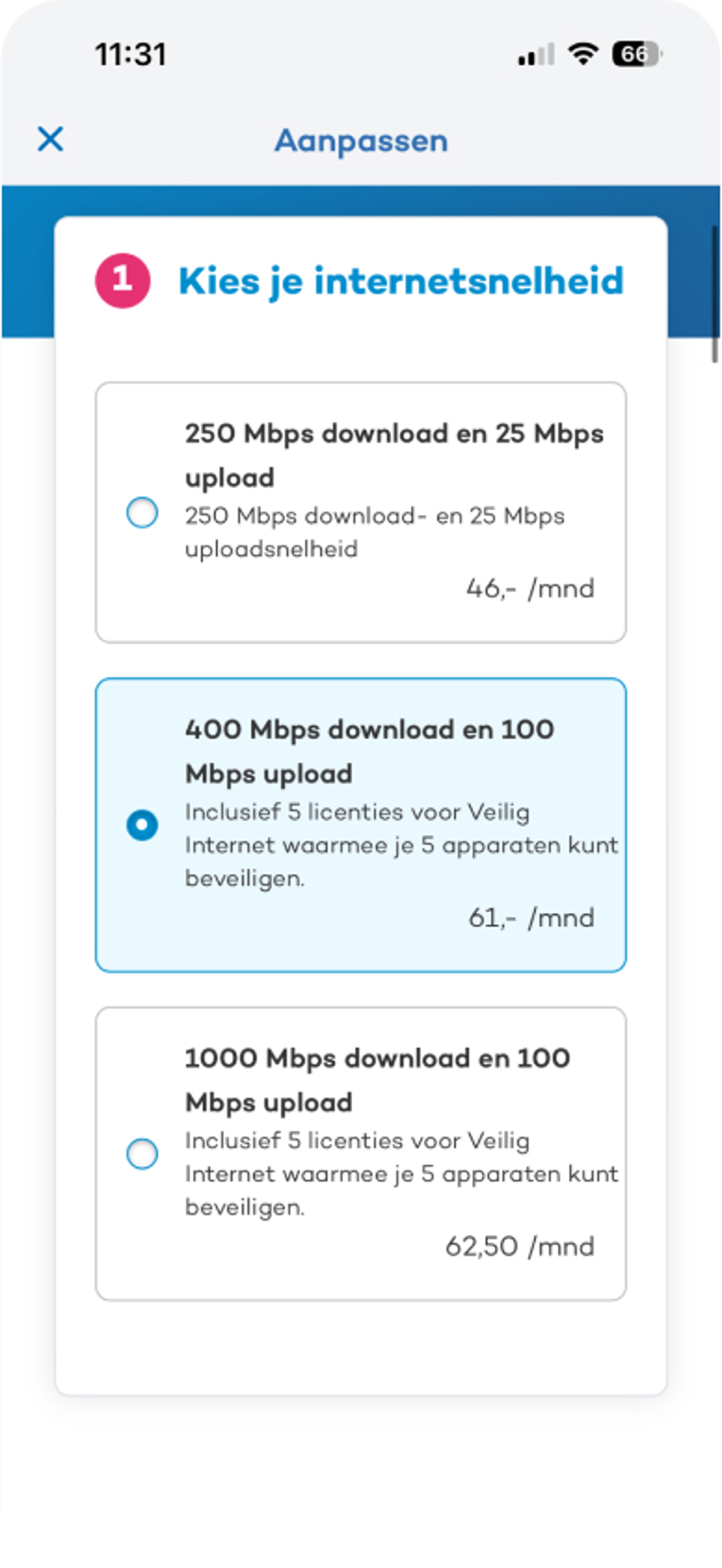Screen dimensions: 722x1568
Task: Click the "400 Mbps download en 100 Mbps upload" title
Action: [370, 751]
